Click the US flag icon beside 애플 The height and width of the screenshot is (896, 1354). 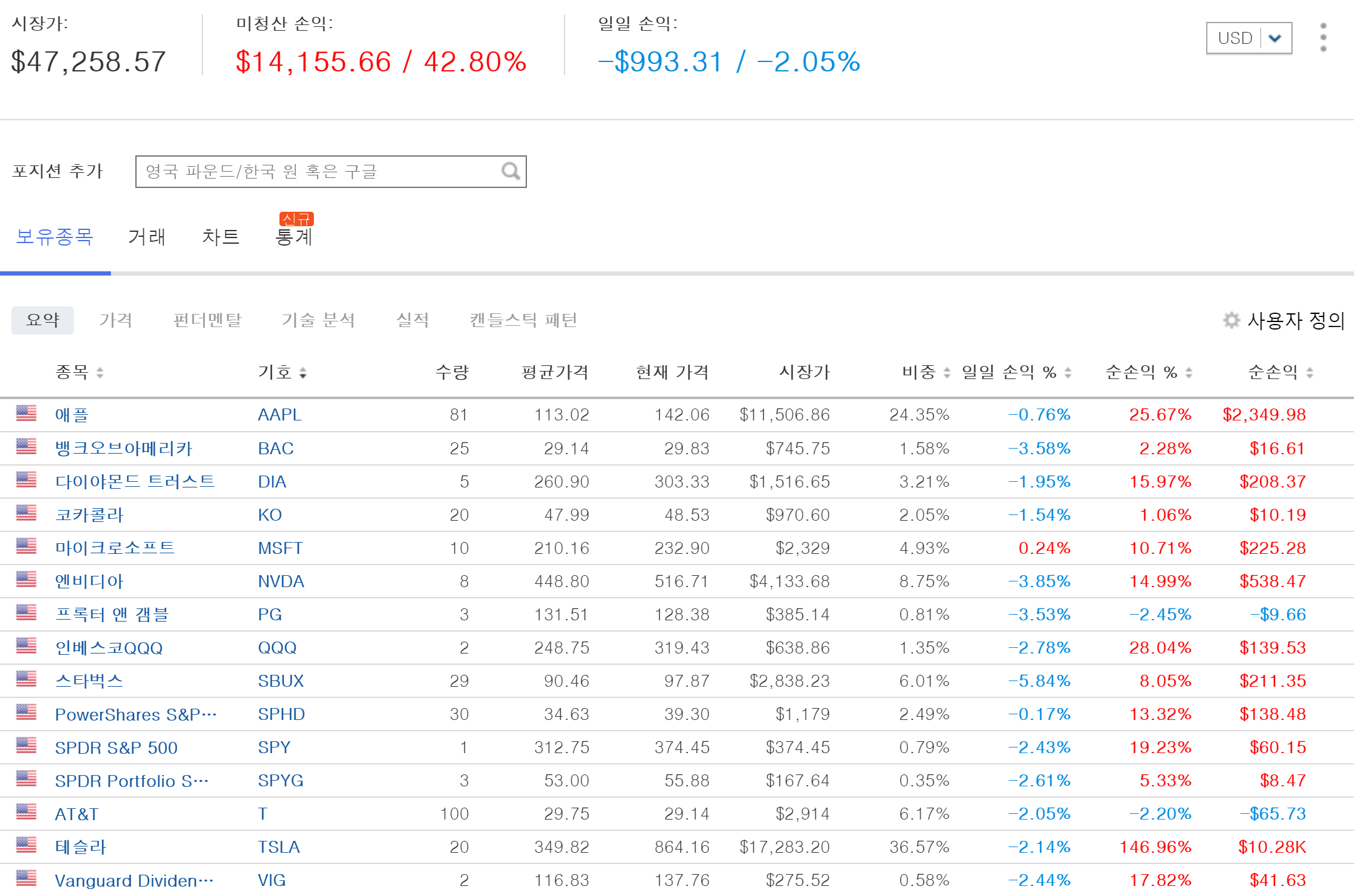tap(26, 413)
